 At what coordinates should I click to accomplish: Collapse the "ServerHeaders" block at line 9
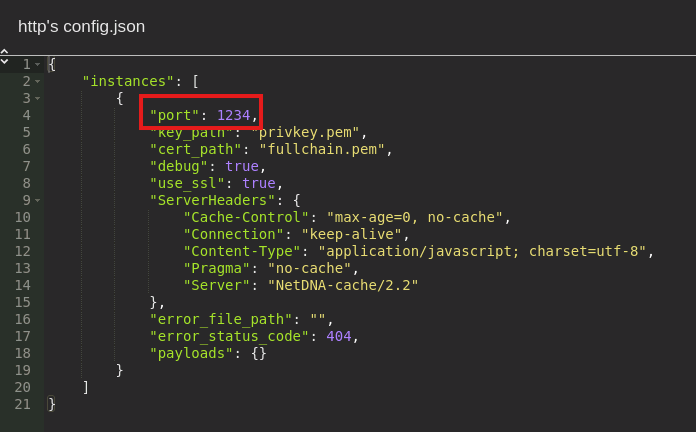(x=37, y=200)
